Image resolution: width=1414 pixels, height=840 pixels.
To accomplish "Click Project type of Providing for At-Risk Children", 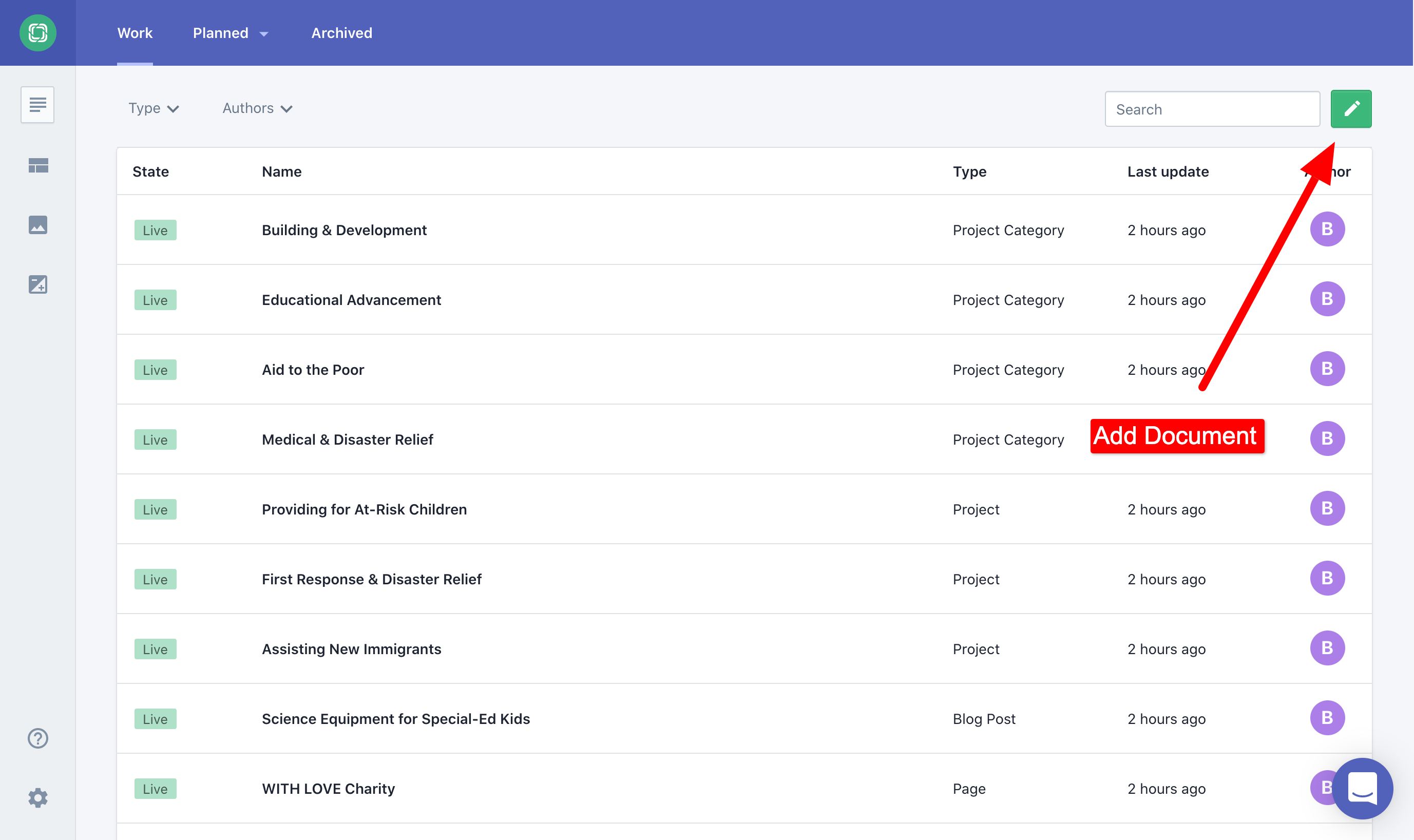I will pos(976,509).
